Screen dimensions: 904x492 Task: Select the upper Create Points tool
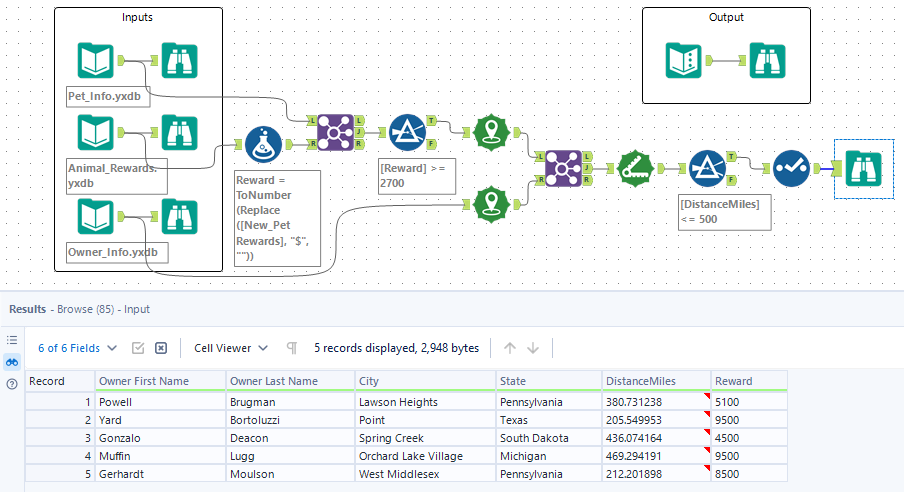click(491, 132)
